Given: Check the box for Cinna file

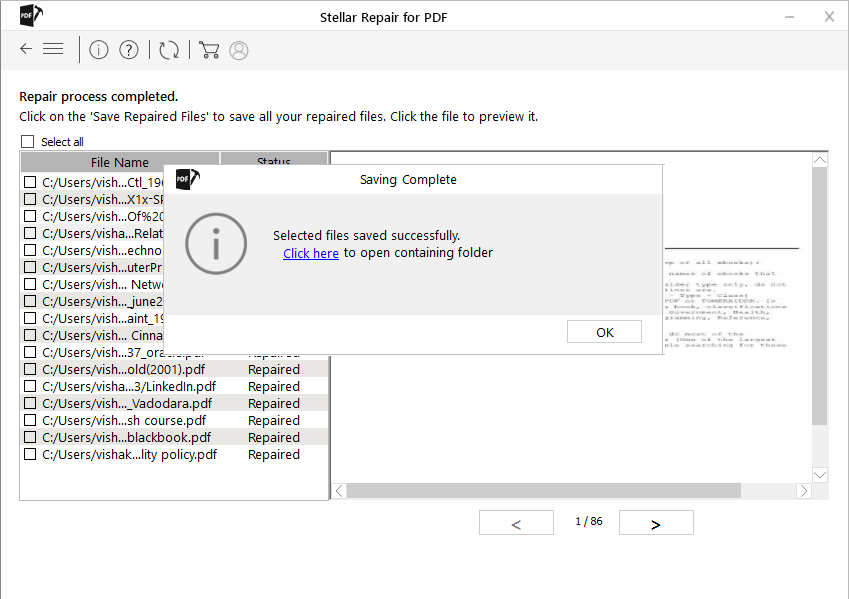Looking at the screenshot, I should 30,335.
